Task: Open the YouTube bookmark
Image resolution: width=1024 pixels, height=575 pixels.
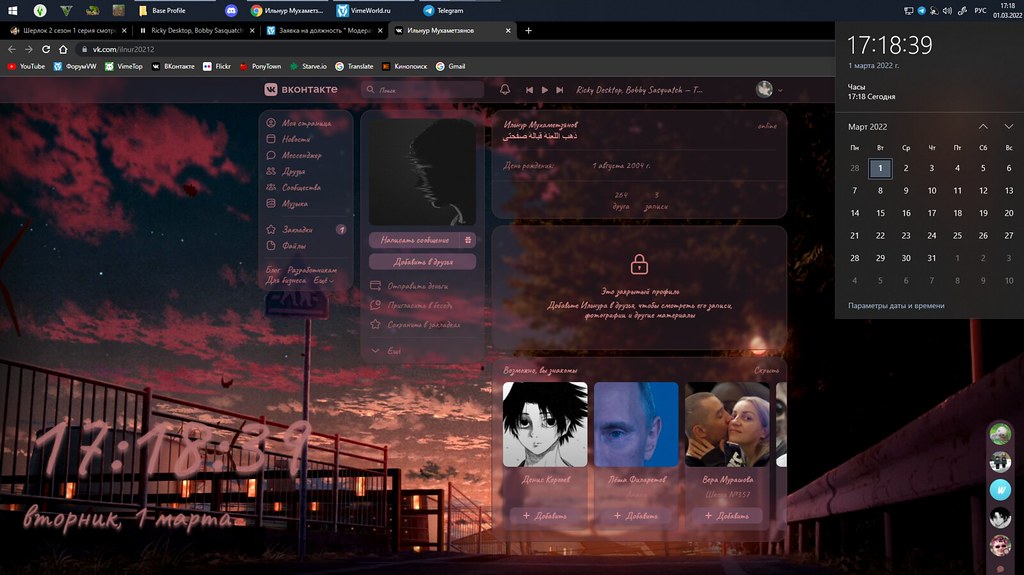Action: tap(26, 66)
